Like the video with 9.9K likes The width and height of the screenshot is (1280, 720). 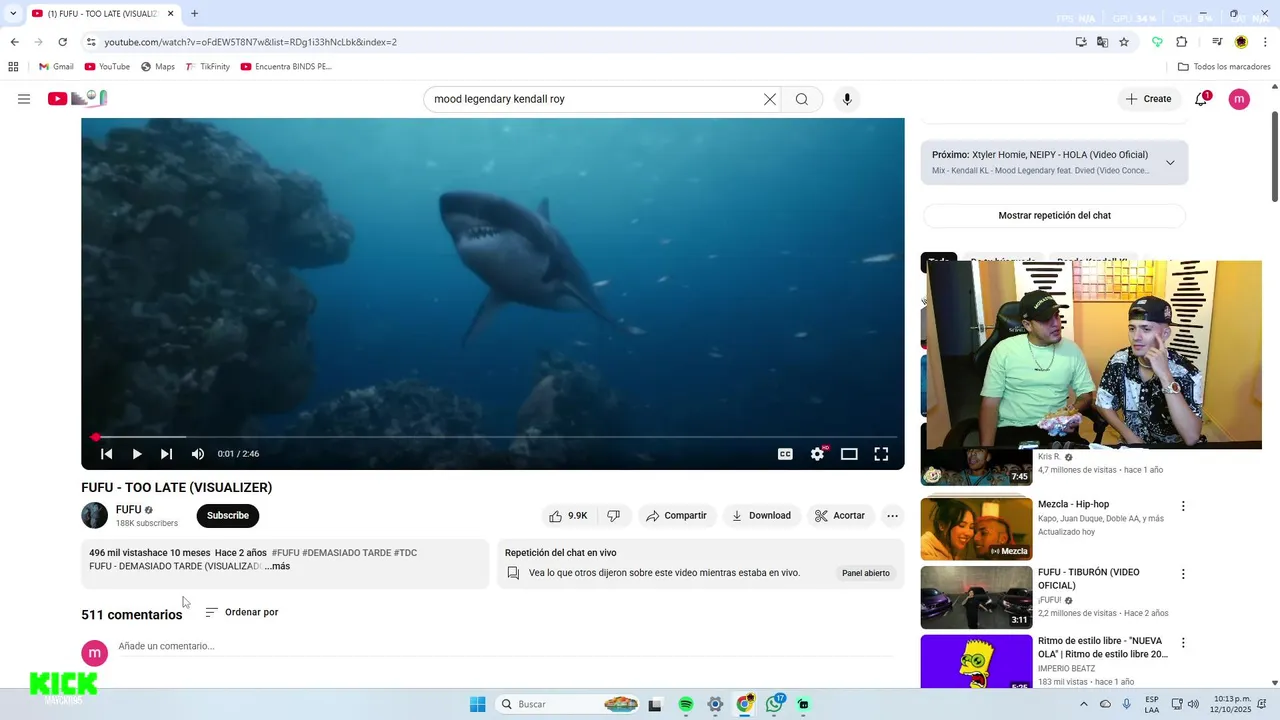click(x=567, y=516)
